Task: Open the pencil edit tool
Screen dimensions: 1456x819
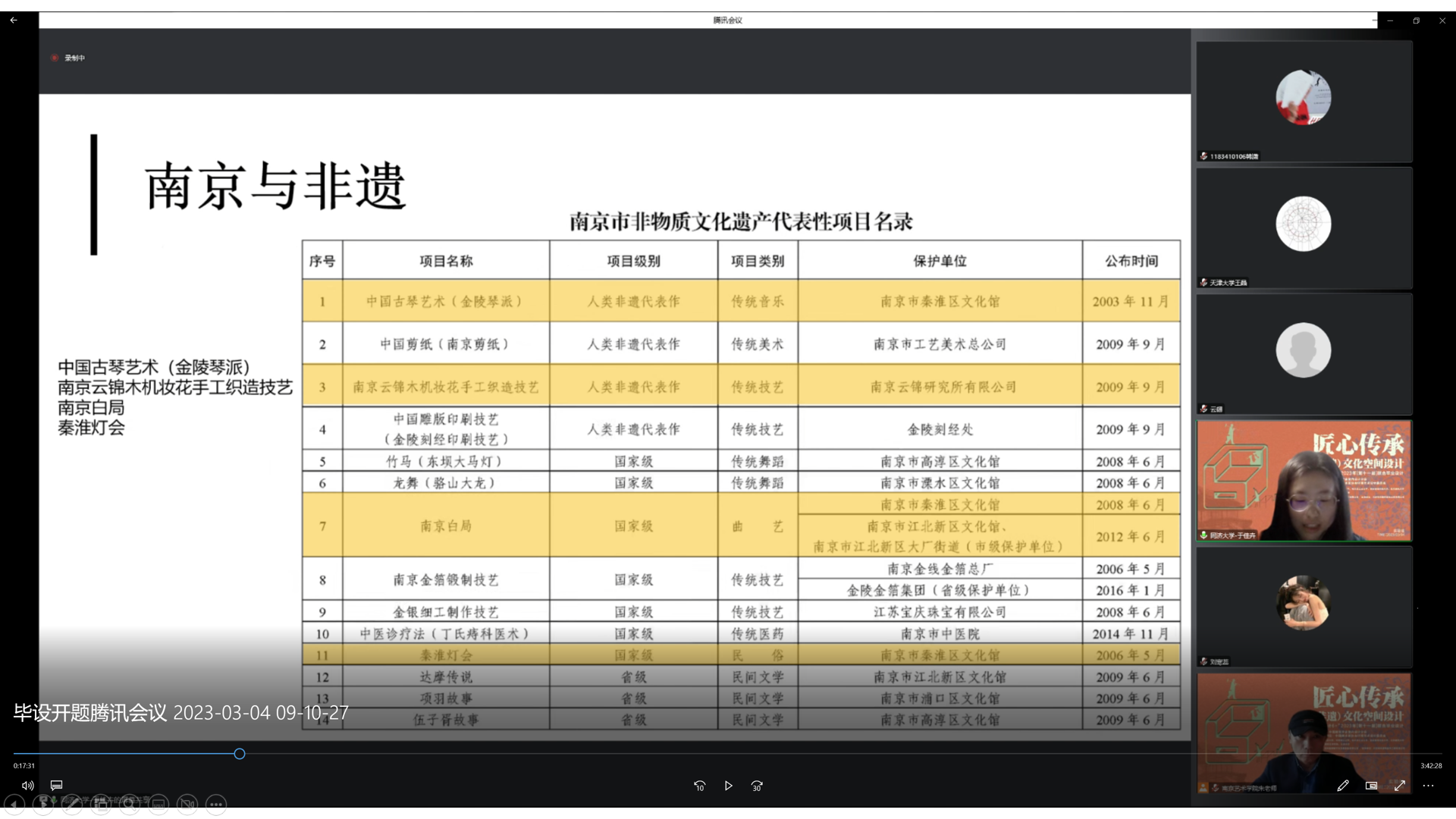Action: pos(1343,786)
